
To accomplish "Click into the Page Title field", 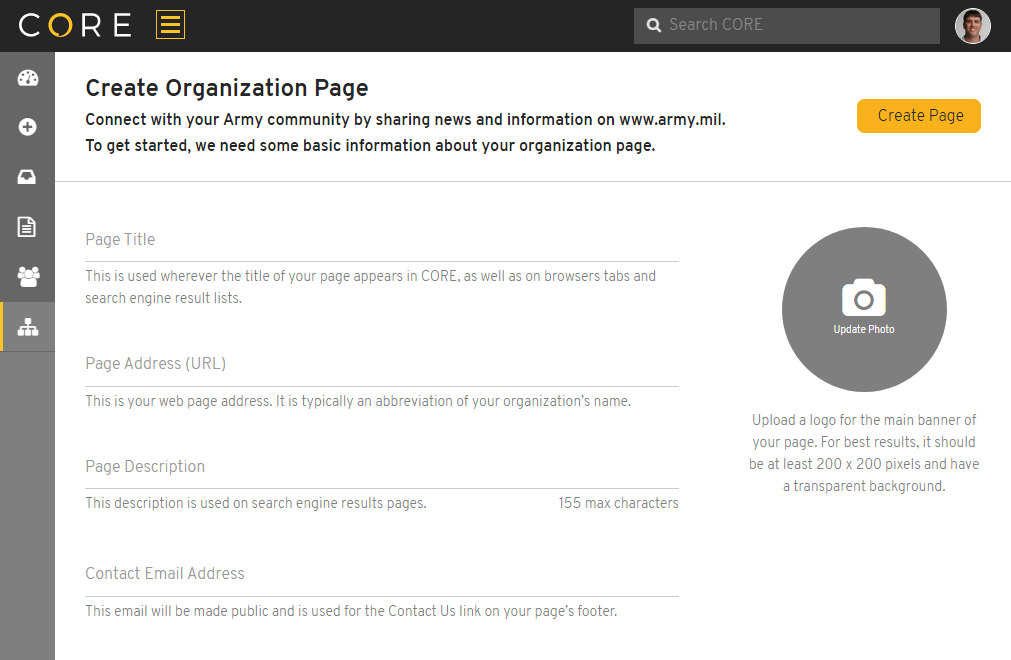I will pos(382,240).
